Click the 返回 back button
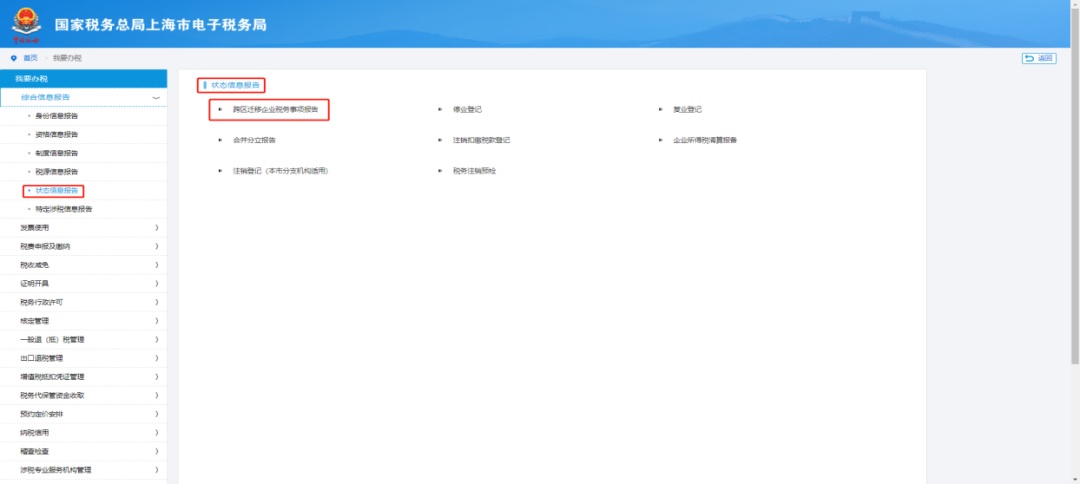This screenshot has height=484, width=1080. [1039, 58]
